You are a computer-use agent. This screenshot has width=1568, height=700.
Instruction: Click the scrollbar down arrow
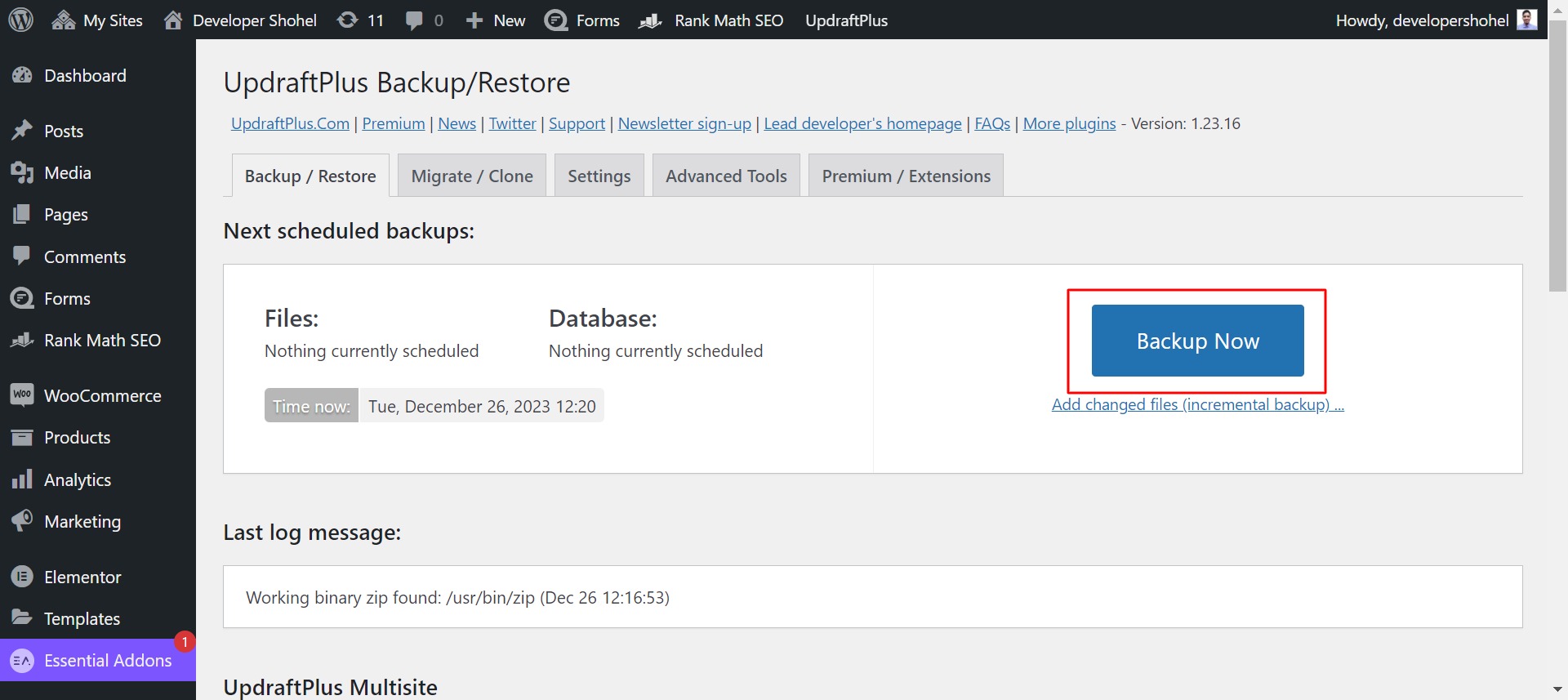tap(1557, 689)
